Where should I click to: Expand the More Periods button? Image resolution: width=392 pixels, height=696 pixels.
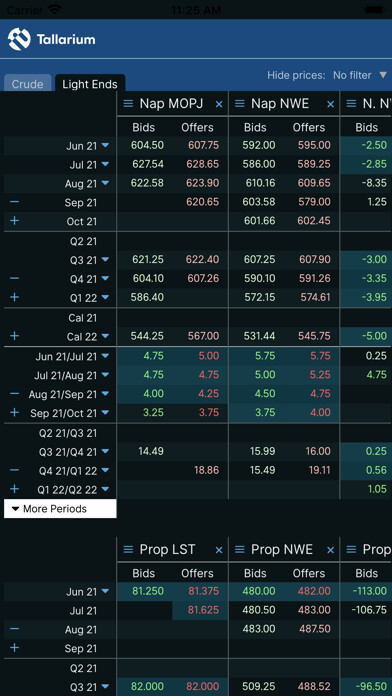tap(60, 509)
